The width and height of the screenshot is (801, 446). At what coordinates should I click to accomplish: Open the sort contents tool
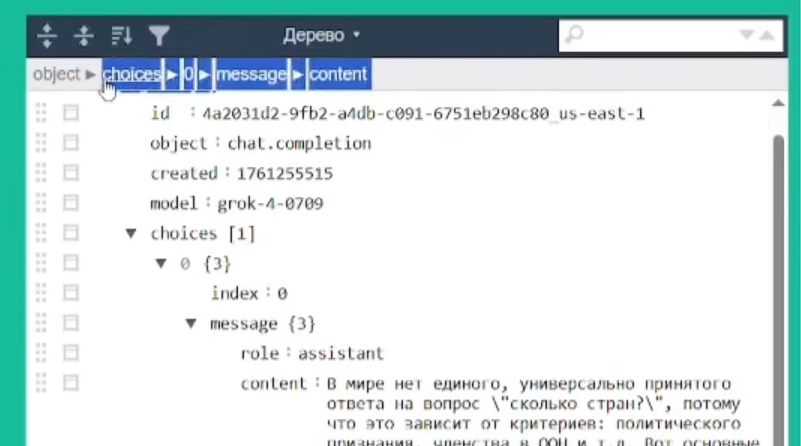coord(121,36)
